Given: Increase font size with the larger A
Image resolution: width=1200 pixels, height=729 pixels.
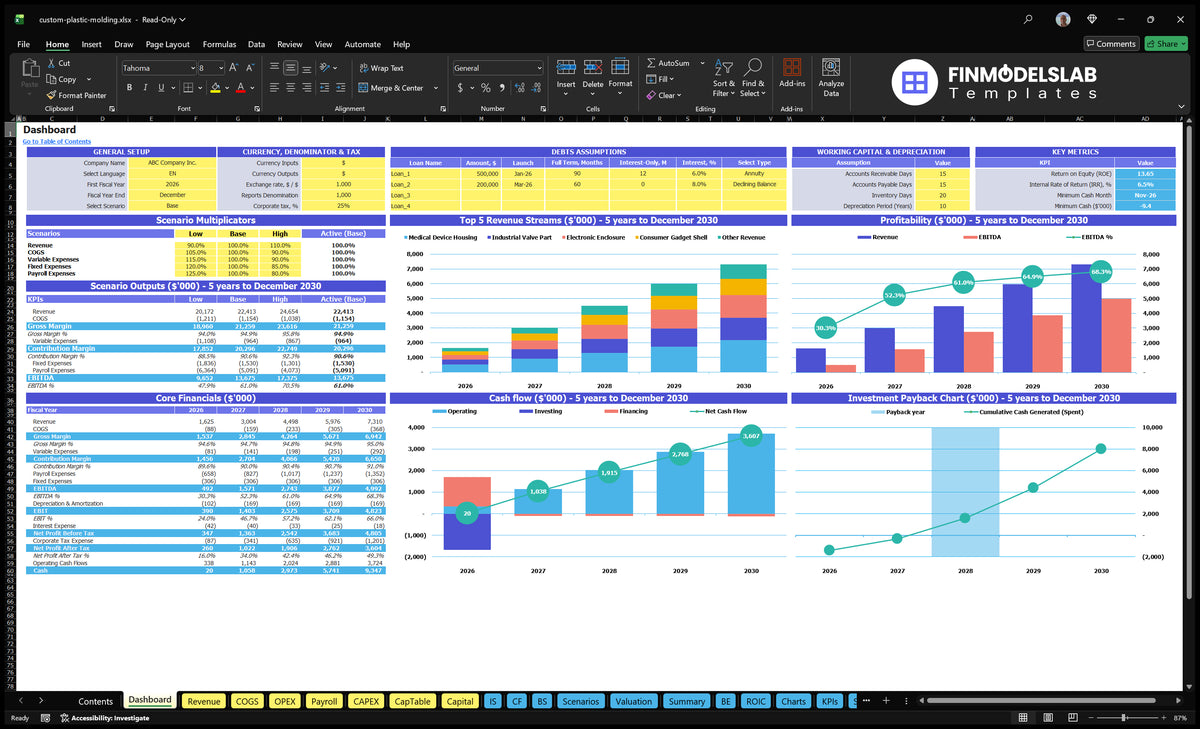Looking at the screenshot, I should [234, 68].
